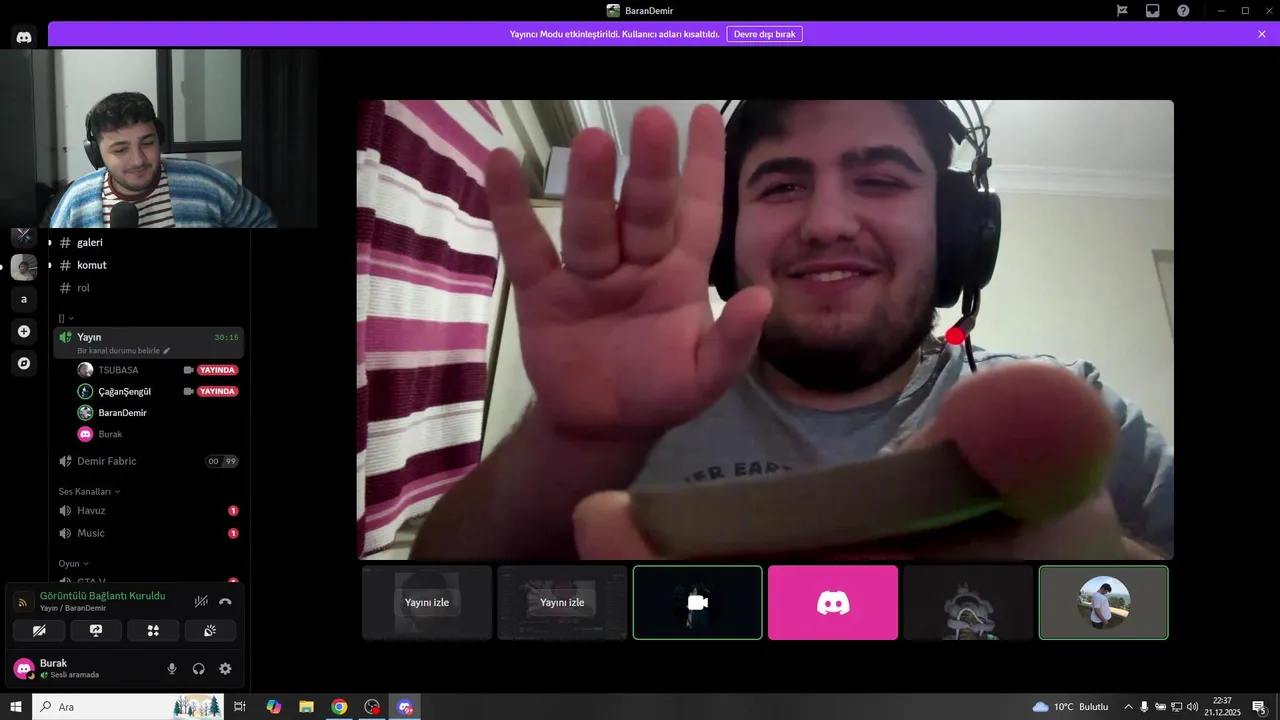This screenshot has height=720, width=1280.
Task: Dismiss the Streamer Mode banner
Action: pyautogui.click(x=1262, y=34)
